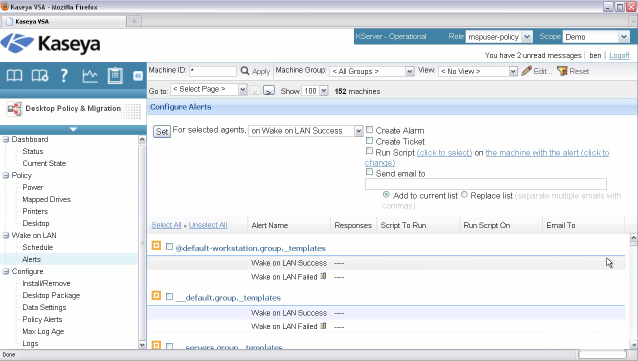638x361 pixels.
Task: Click the (click to select) script link
Action: 444,153
